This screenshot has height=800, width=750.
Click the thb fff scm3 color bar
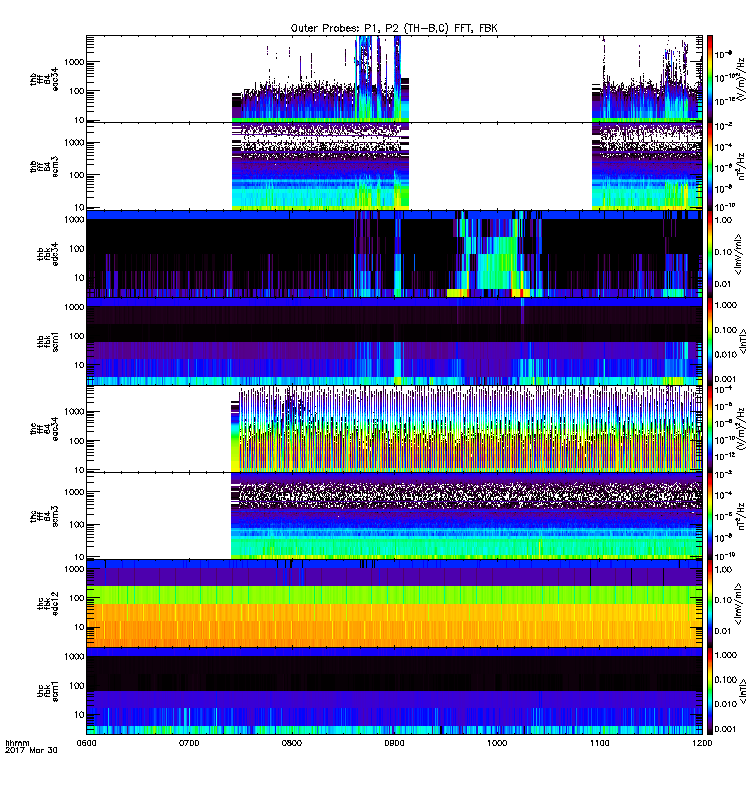pos(710,166)
